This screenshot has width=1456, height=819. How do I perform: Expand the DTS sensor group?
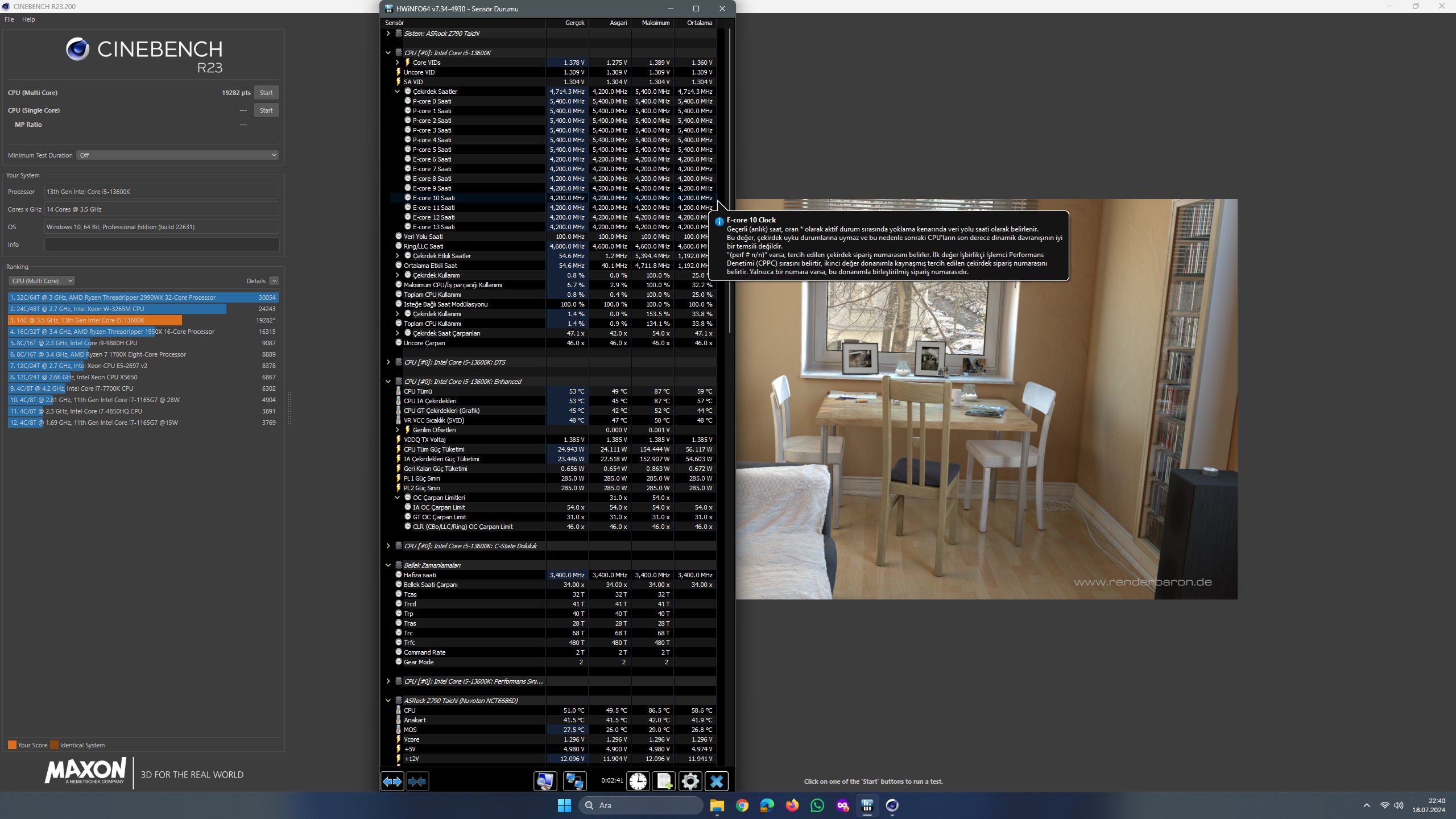click(388, 362)
